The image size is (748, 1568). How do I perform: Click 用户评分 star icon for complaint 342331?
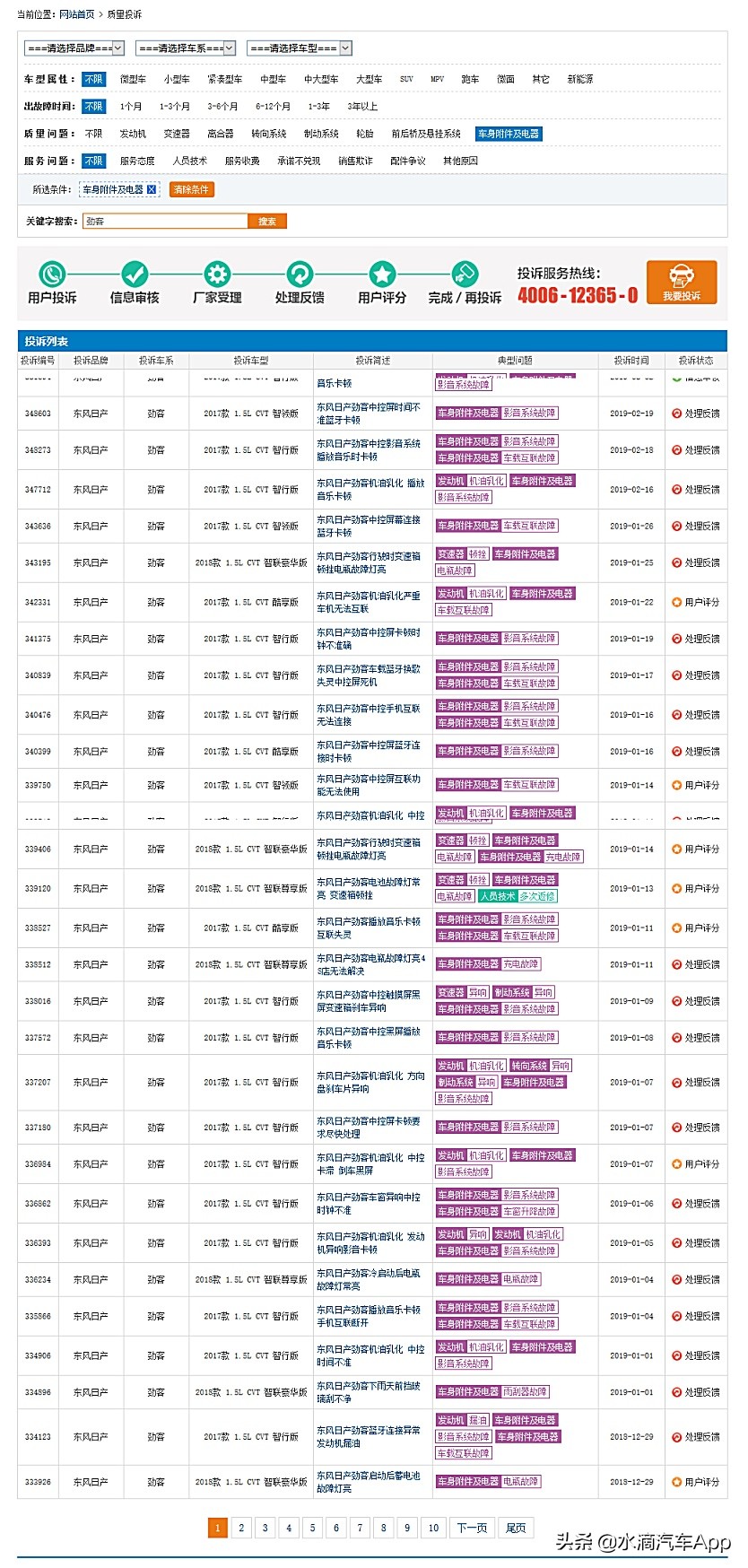[x=677, y=602]
